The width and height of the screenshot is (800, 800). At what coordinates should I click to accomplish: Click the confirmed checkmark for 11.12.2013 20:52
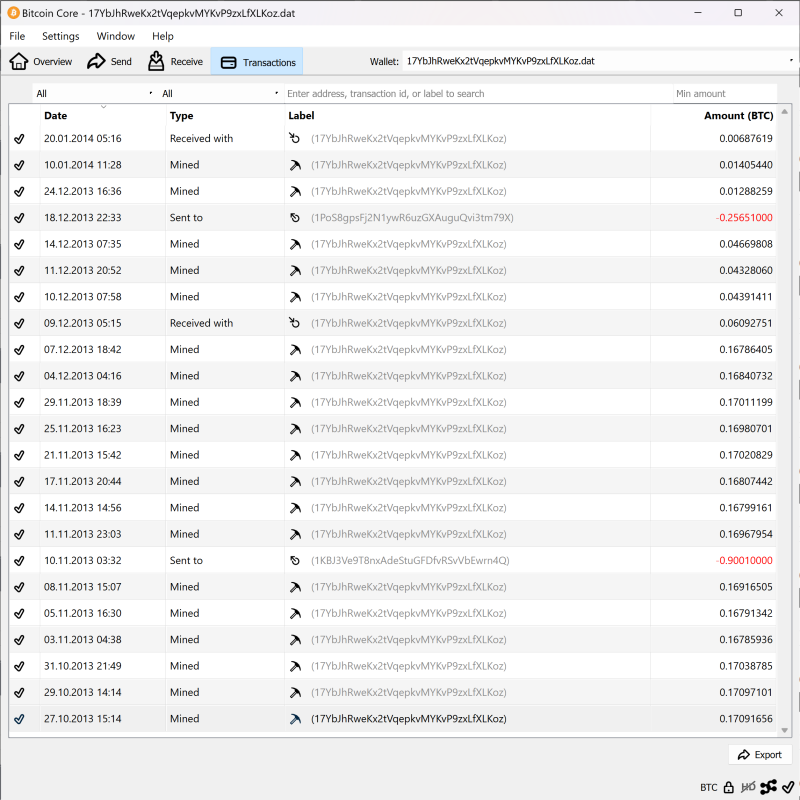click(19, 270)
